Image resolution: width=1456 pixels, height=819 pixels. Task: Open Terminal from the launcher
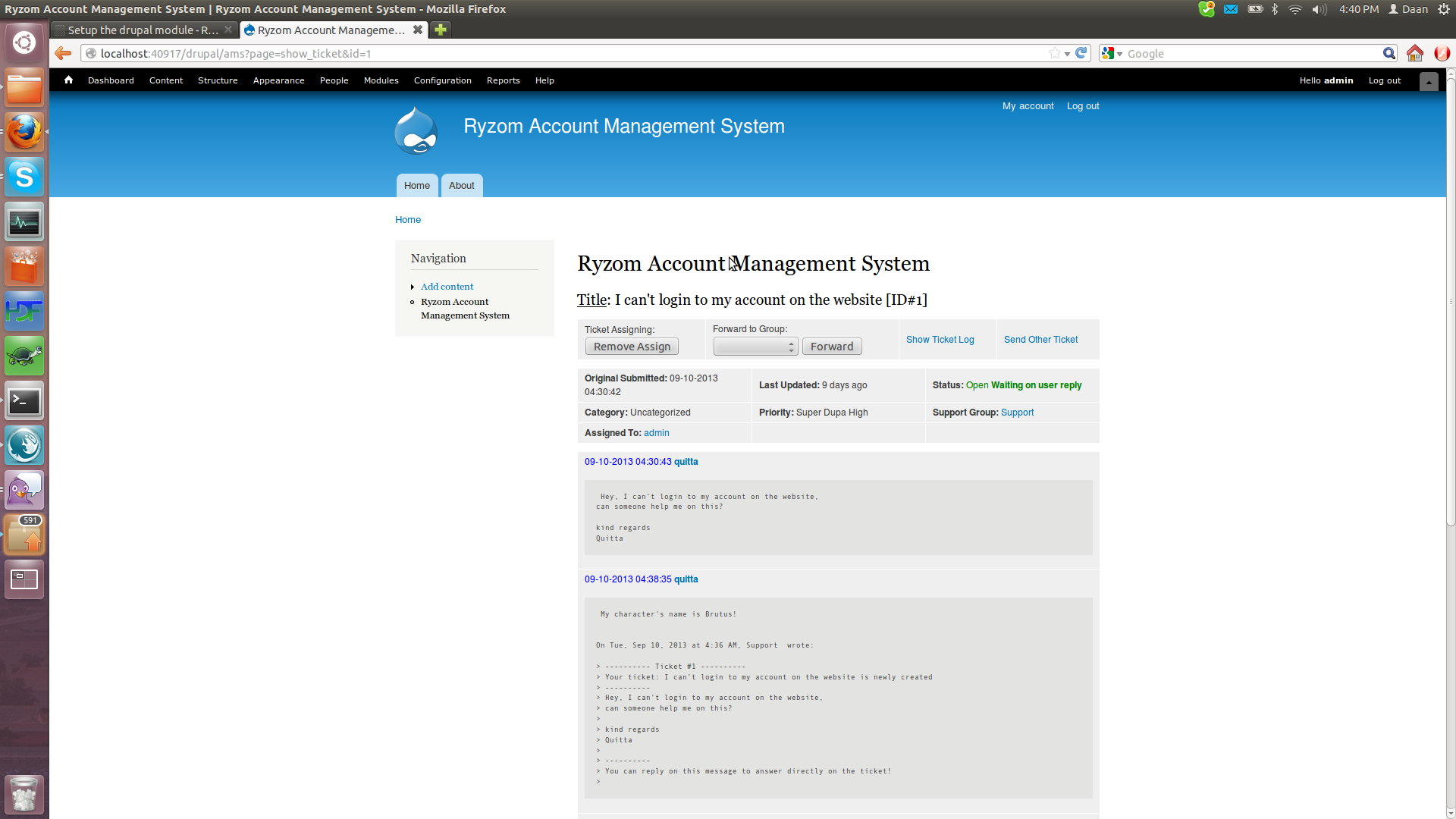24,401
